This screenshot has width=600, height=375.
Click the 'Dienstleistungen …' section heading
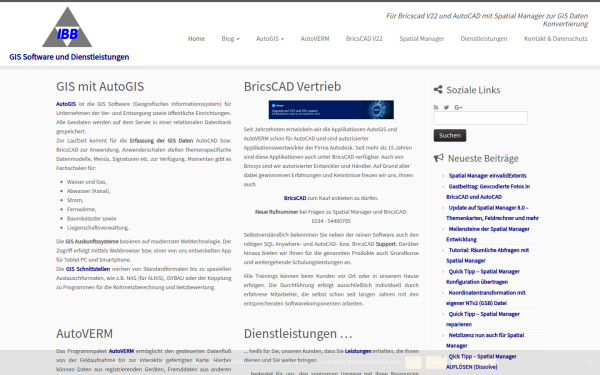(x=298, y=334)
